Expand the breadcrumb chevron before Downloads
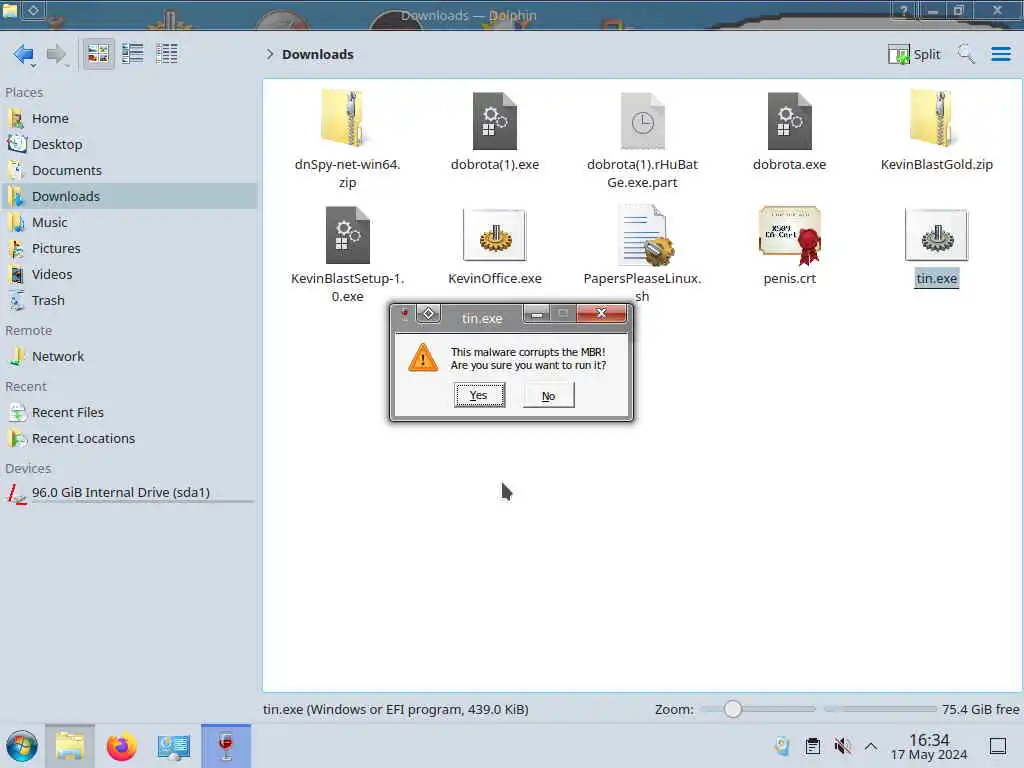 click(x=269, y=54)
